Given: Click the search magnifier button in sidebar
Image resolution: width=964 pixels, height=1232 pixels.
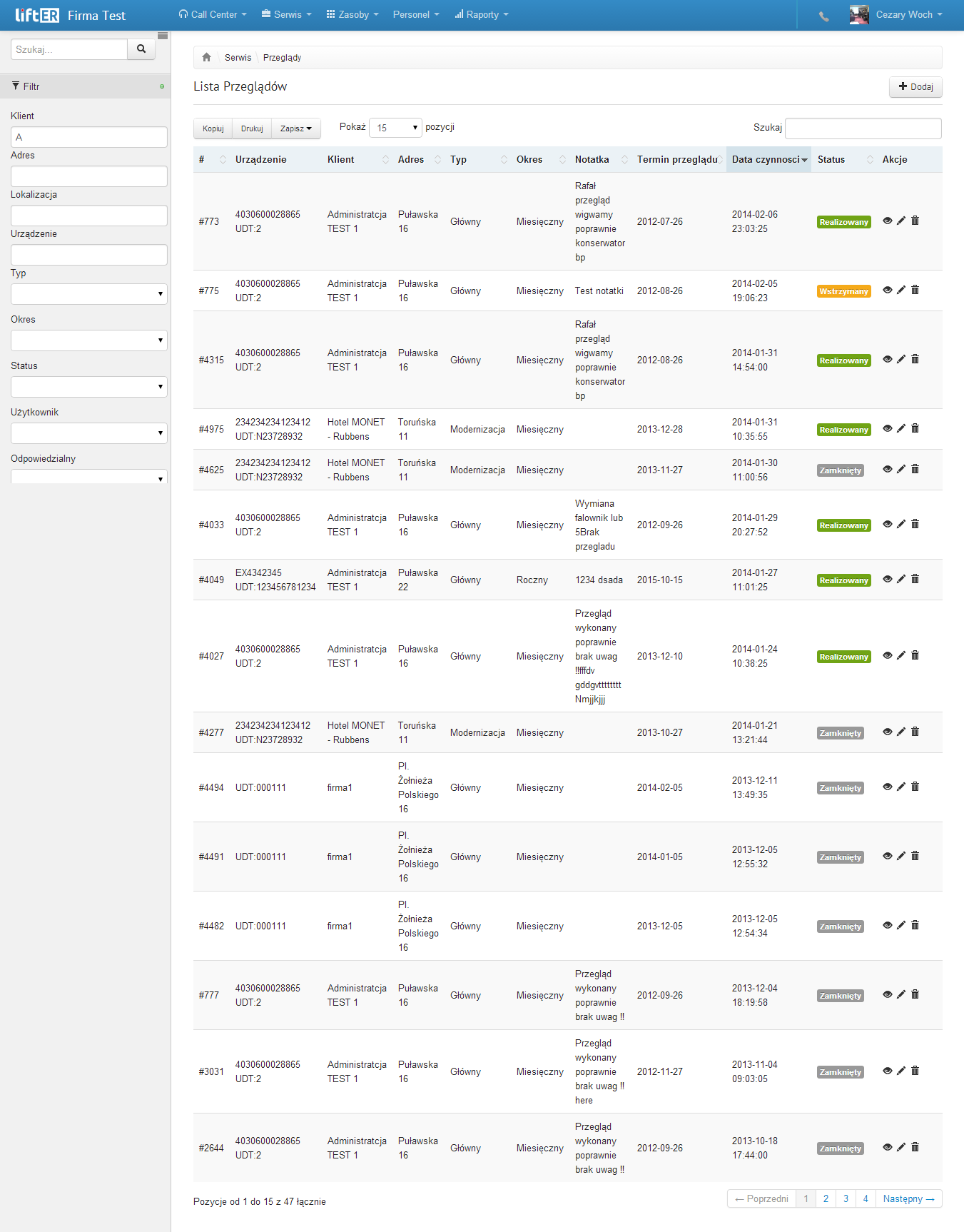Looking at the screenshot, I should coord(141,49).
